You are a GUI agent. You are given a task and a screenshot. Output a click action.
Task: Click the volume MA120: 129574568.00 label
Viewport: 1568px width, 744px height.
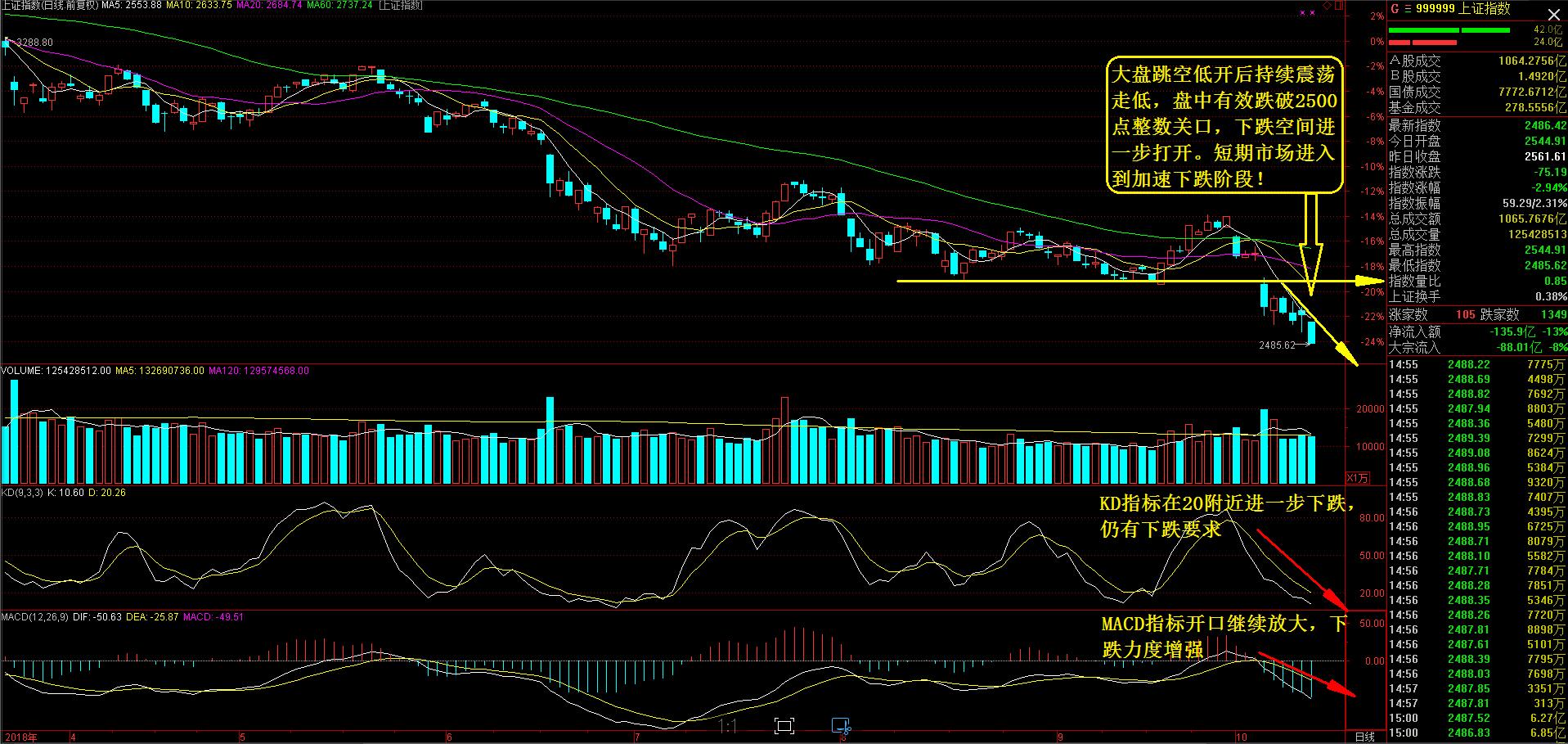click(x=258, y=371)
